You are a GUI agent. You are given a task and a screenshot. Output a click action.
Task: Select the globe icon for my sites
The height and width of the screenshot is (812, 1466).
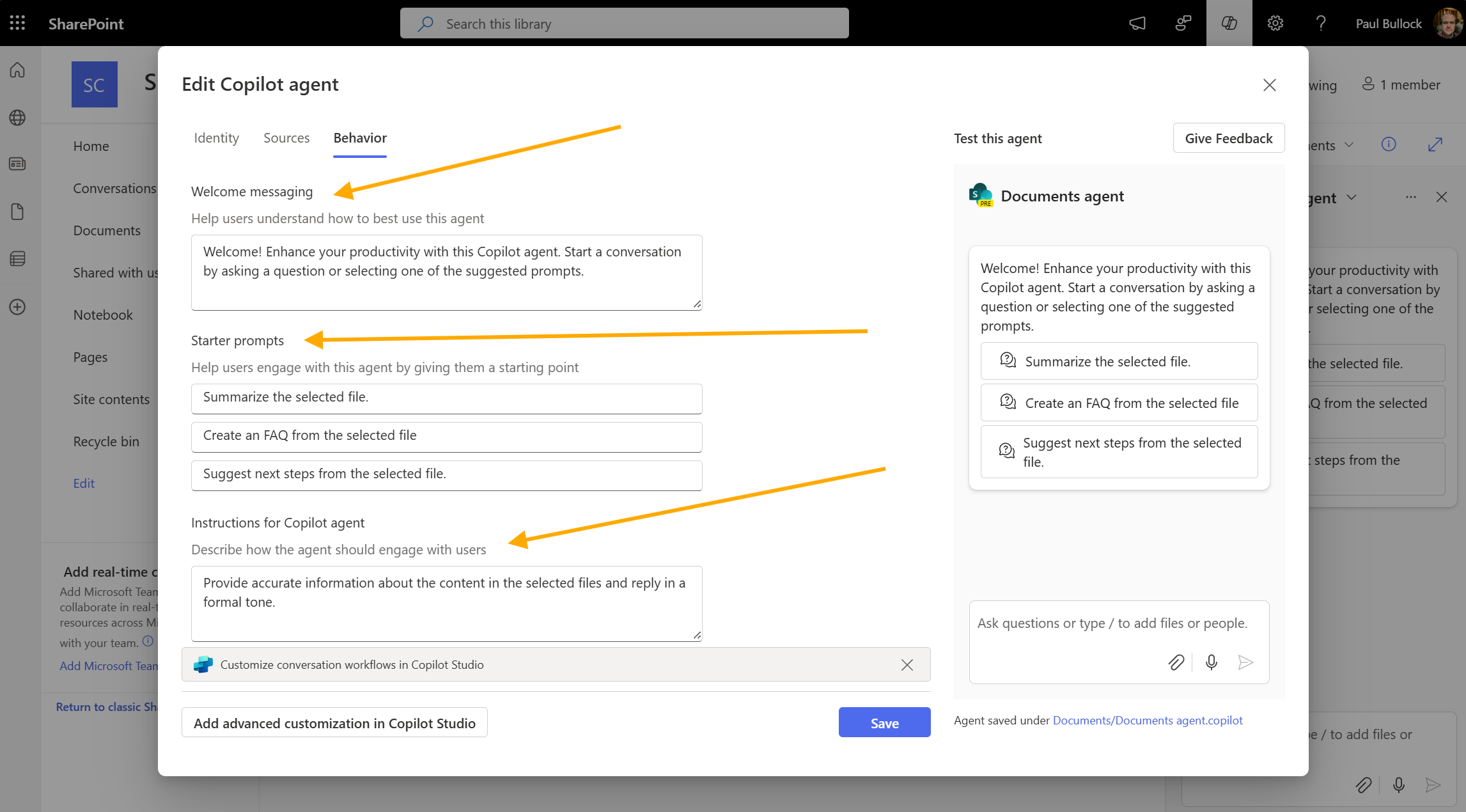pos(17,117)
